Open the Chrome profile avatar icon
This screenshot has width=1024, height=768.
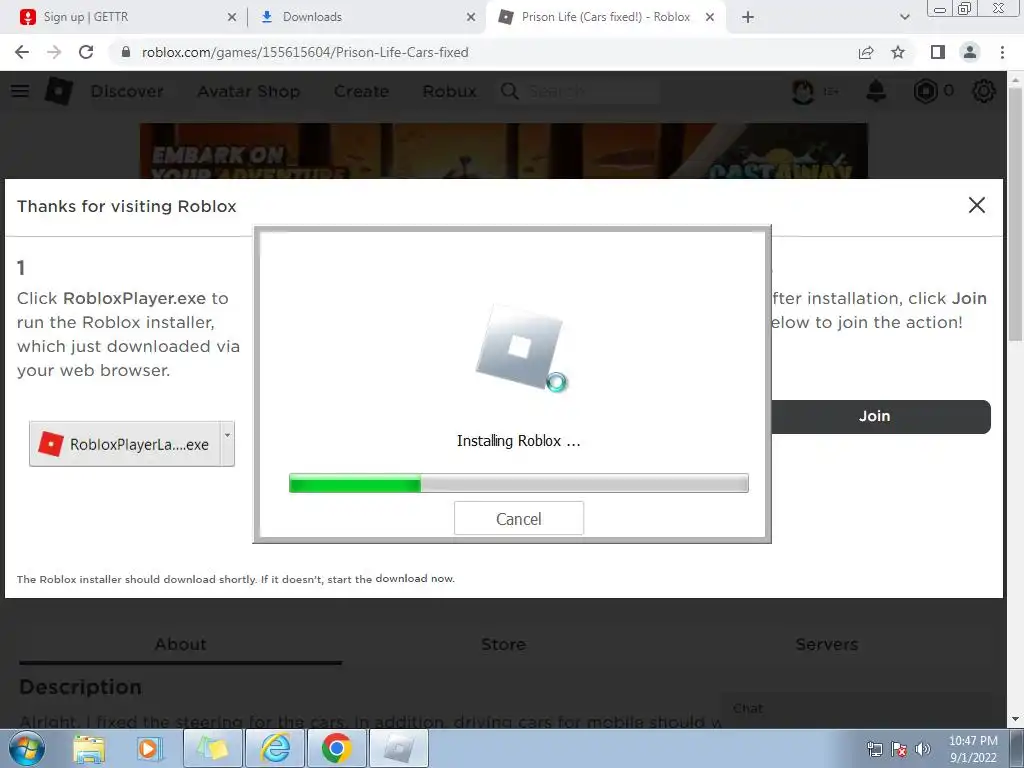click(970, 52)
